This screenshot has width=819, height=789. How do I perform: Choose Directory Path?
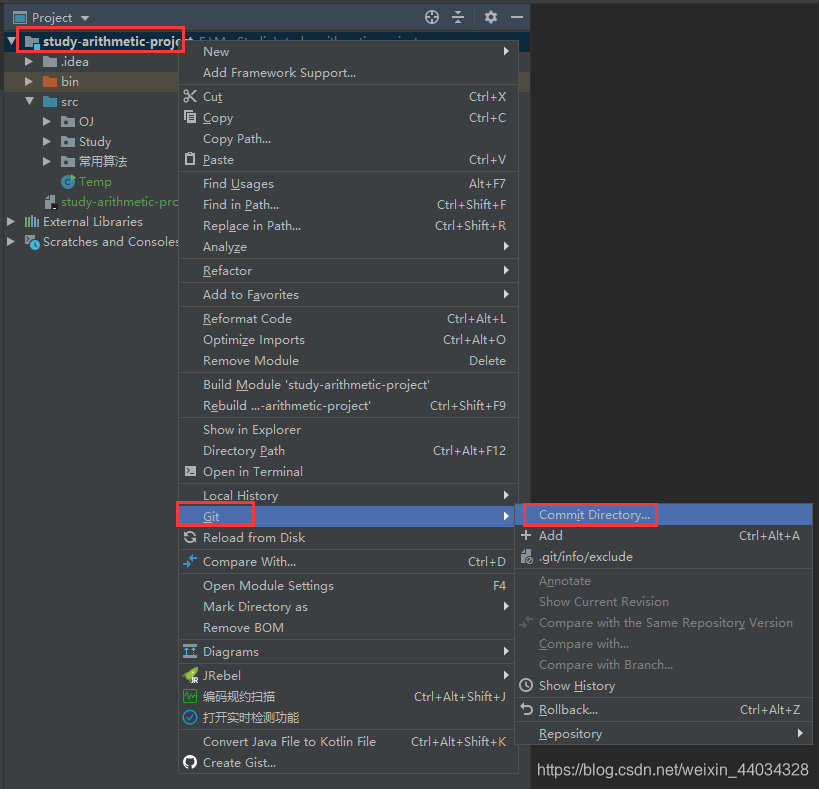pyautogui.click(x=348, y=450)
